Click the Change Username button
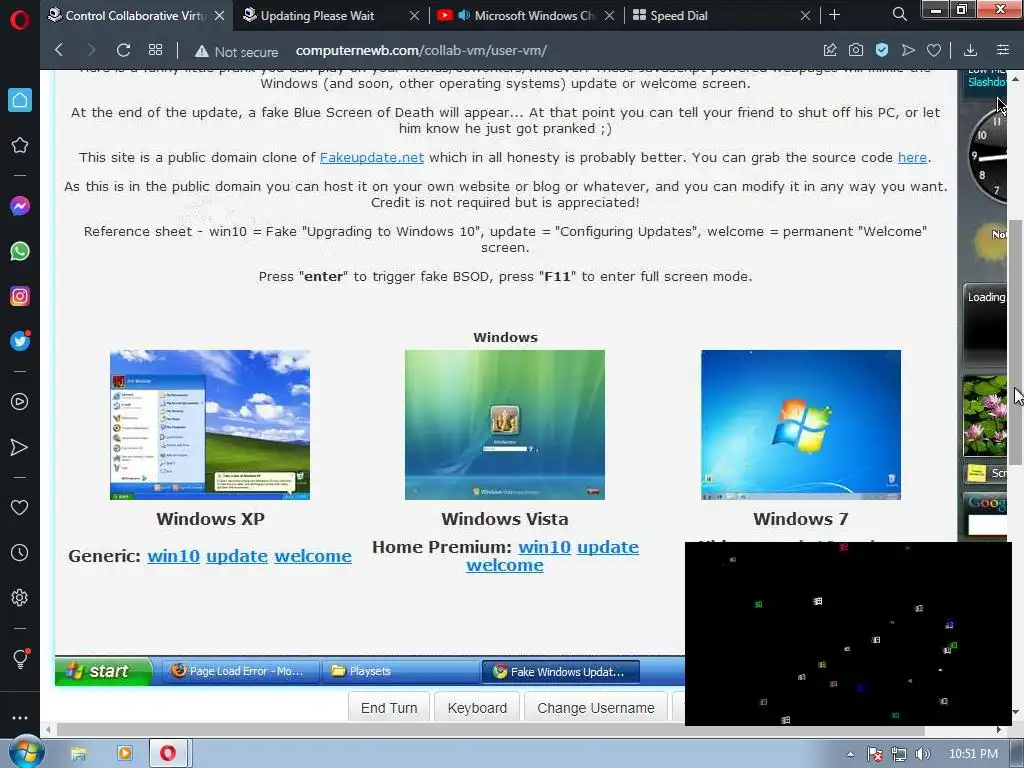Screen dimensions: 1024x768 coord(595,708)
